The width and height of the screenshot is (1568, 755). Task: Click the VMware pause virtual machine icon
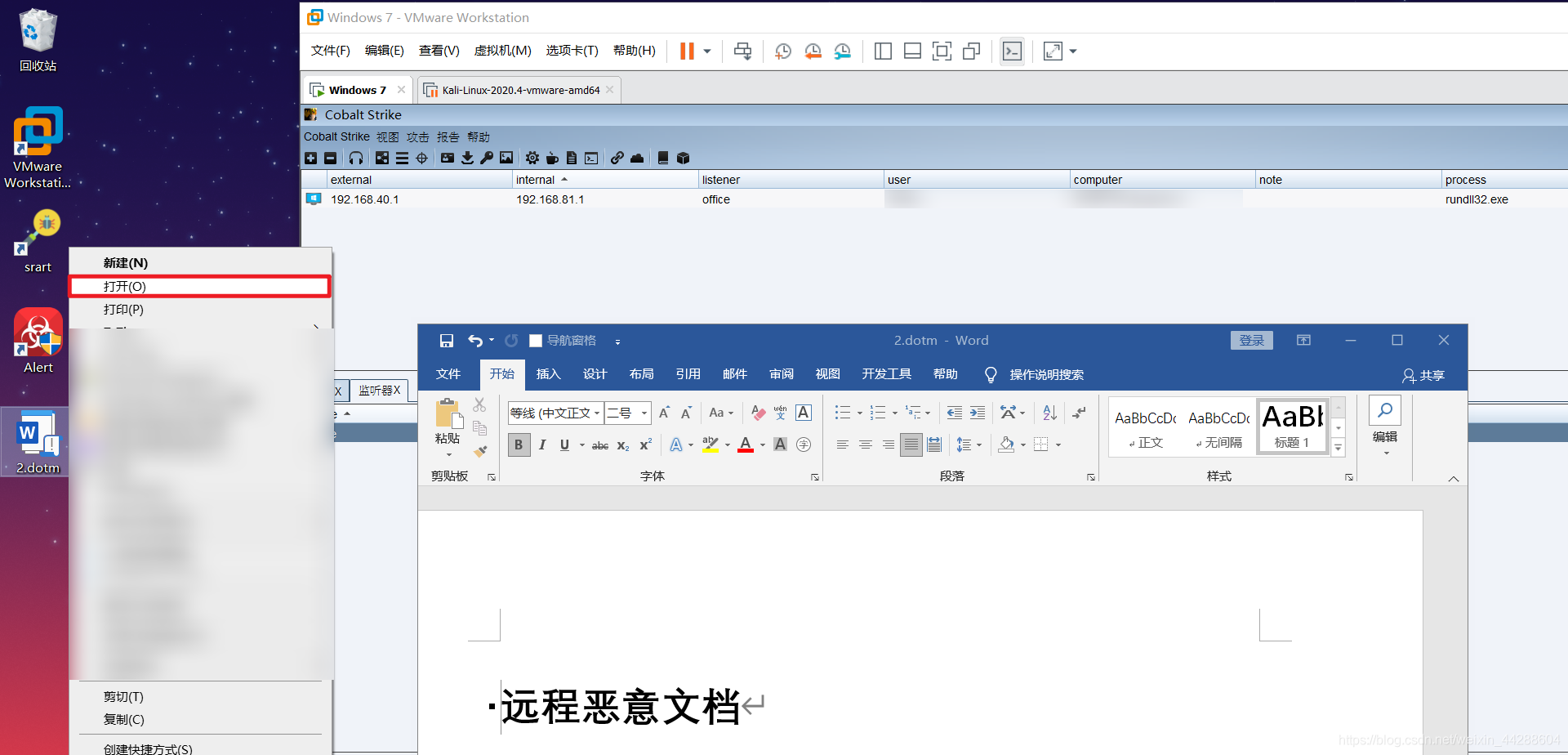pos(687,51)
